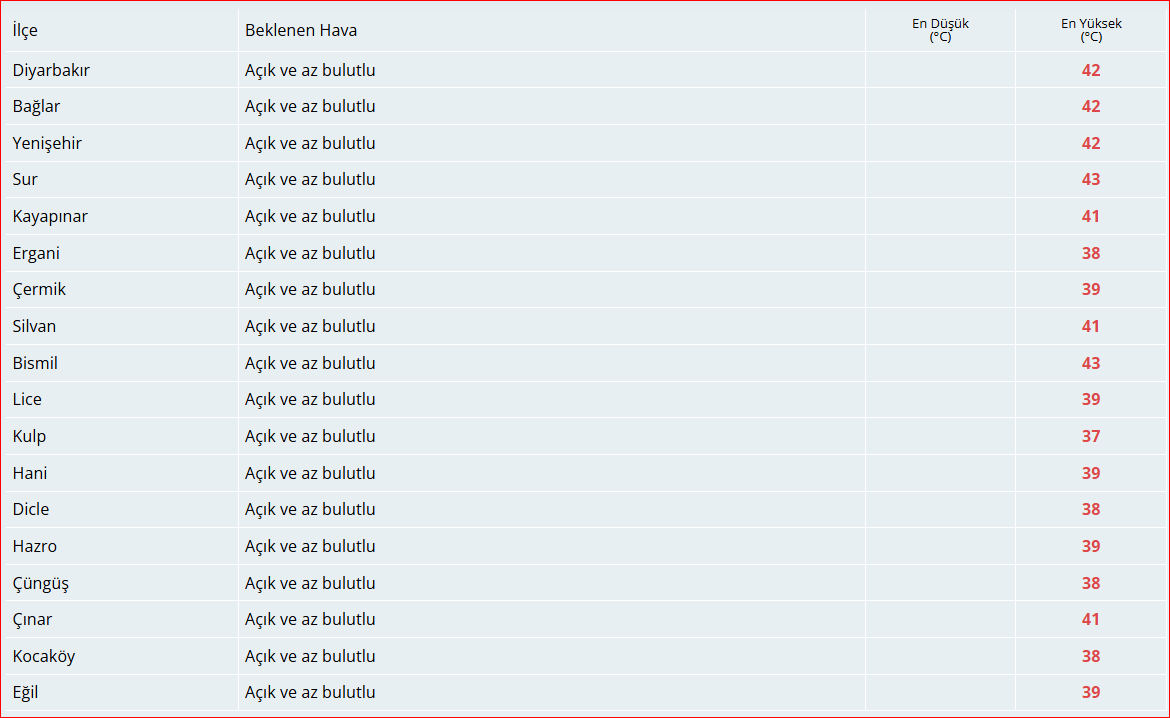Choose the Sur district entry

(25, 179)
